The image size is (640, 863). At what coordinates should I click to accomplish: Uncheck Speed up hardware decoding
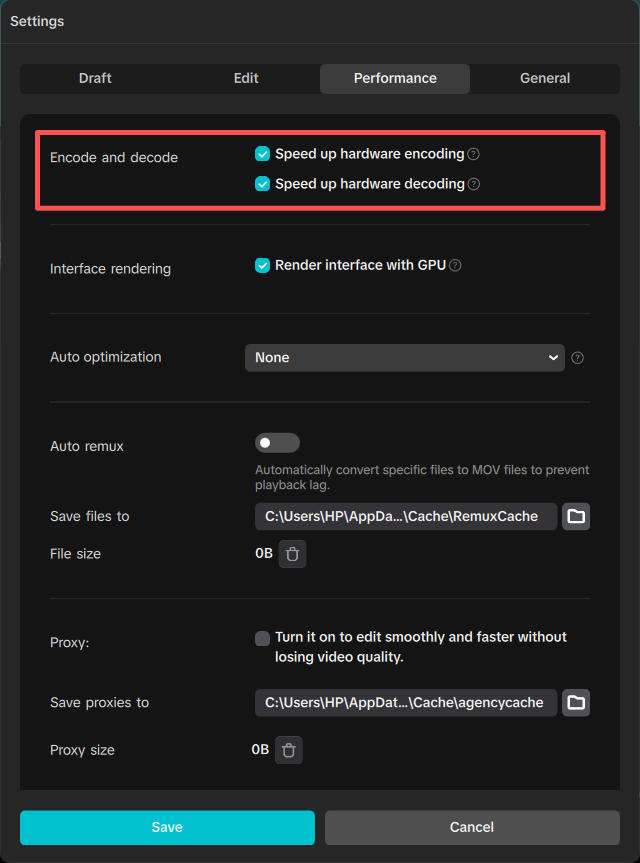[x=262, y=184]
